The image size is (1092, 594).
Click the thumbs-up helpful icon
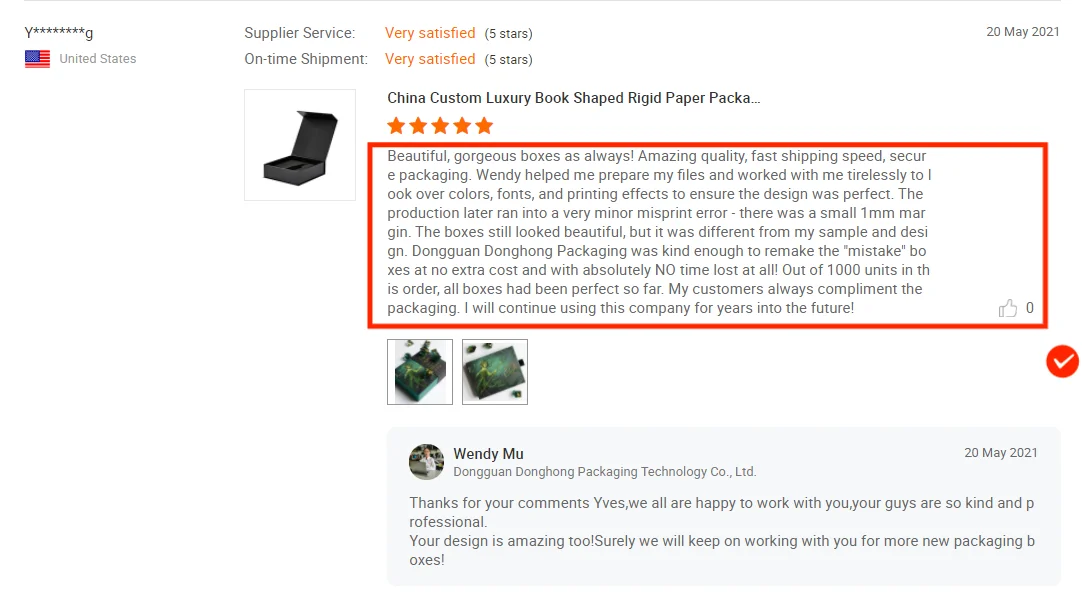click(x=1007, y=308)
